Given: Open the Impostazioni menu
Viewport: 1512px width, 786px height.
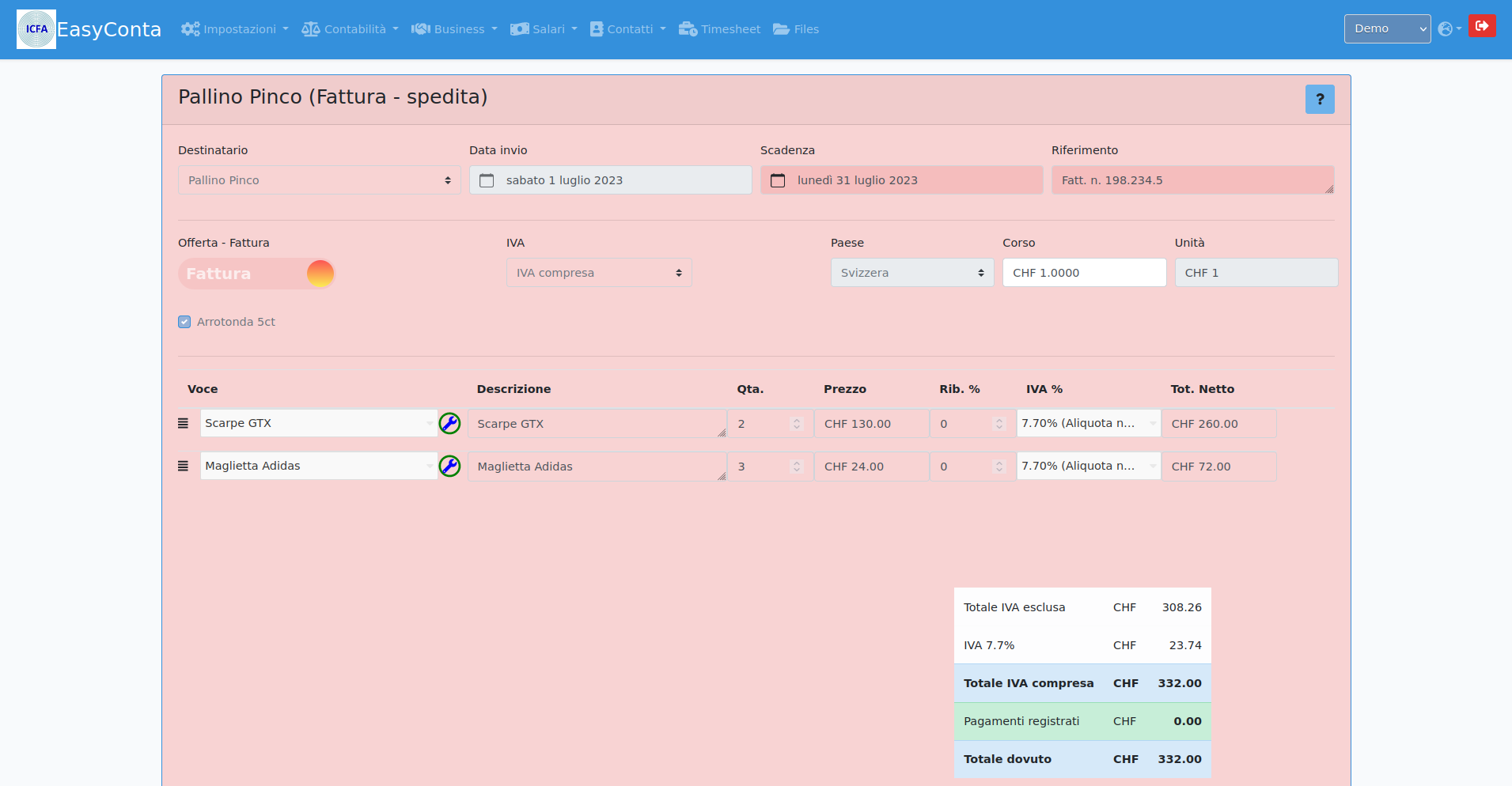Looking at the screenshot, I should pyautogui.click(x=234, y=29).
